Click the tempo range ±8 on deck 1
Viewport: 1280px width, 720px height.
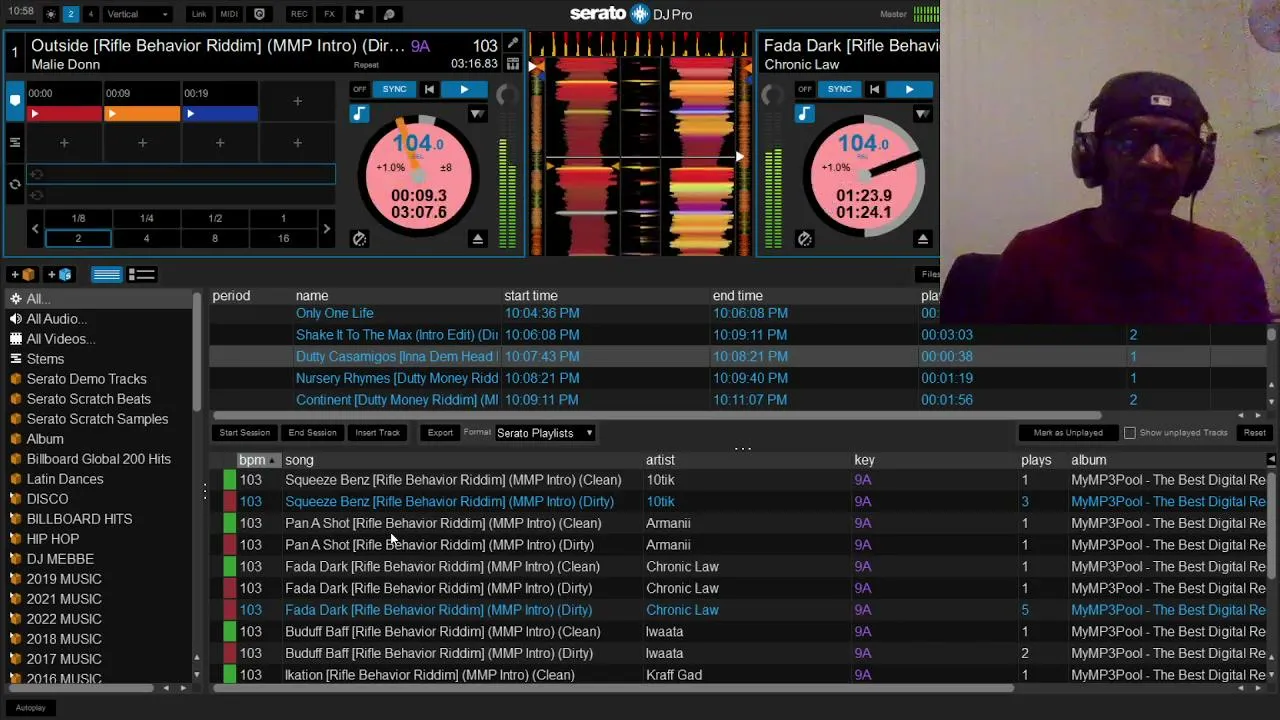click(x=446, y=167)
